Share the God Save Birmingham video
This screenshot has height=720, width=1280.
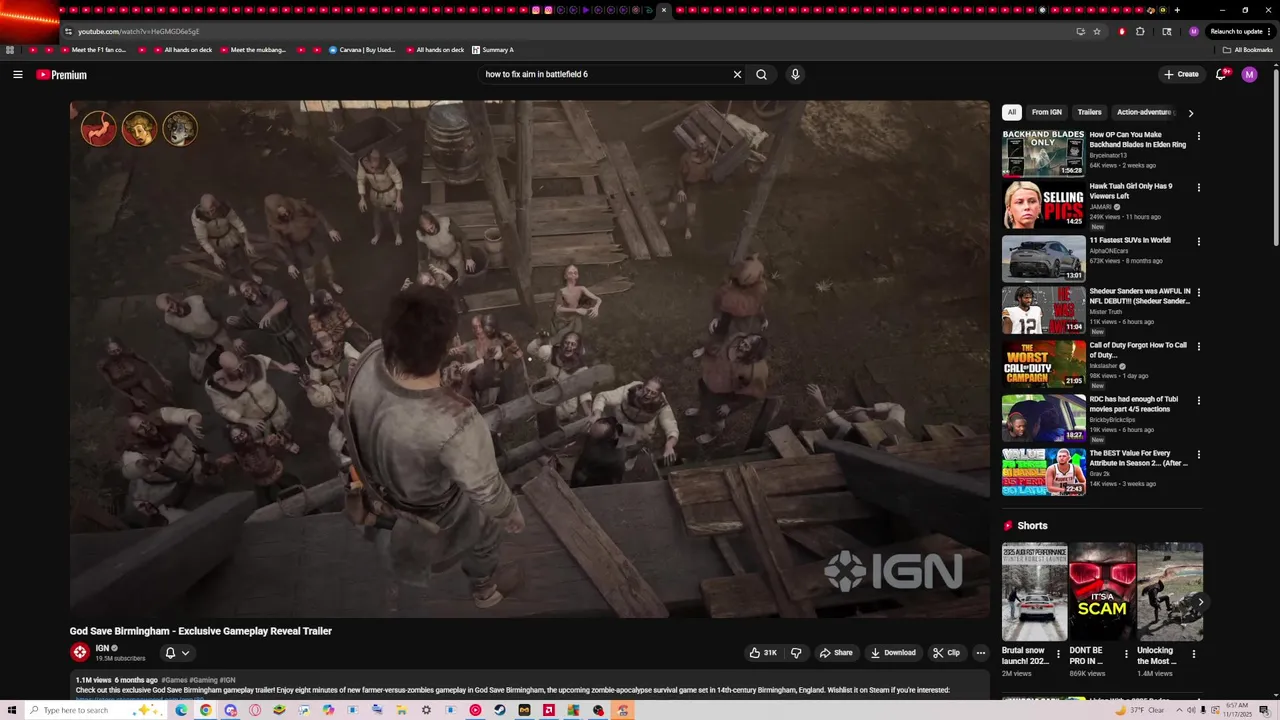(x=836, y=653)
